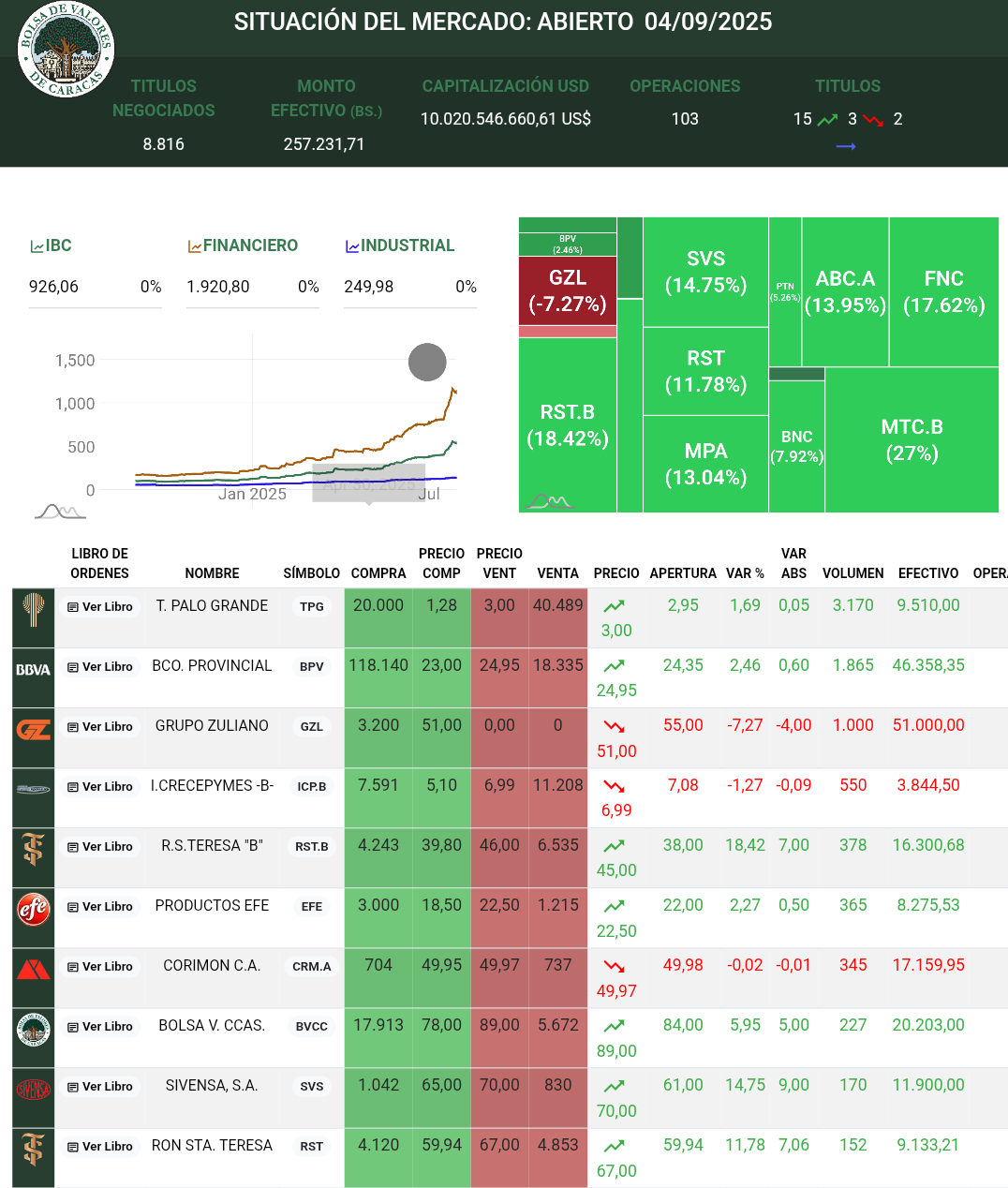Screen dimensions: 1008x1188
Task: Open Ver Libro for Bolsa V. Ccas.
Action: [x=100, y=1027]
